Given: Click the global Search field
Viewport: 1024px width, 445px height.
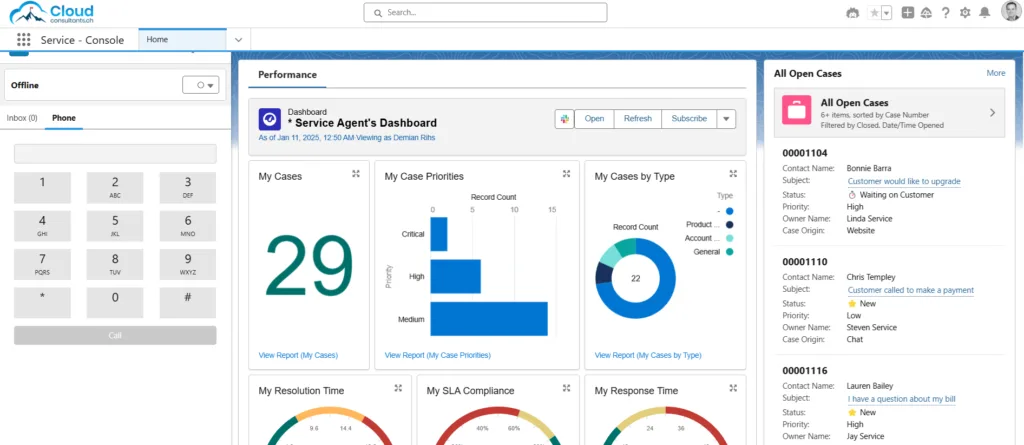Looking at the screenshot, I should (x=485, y=13).
